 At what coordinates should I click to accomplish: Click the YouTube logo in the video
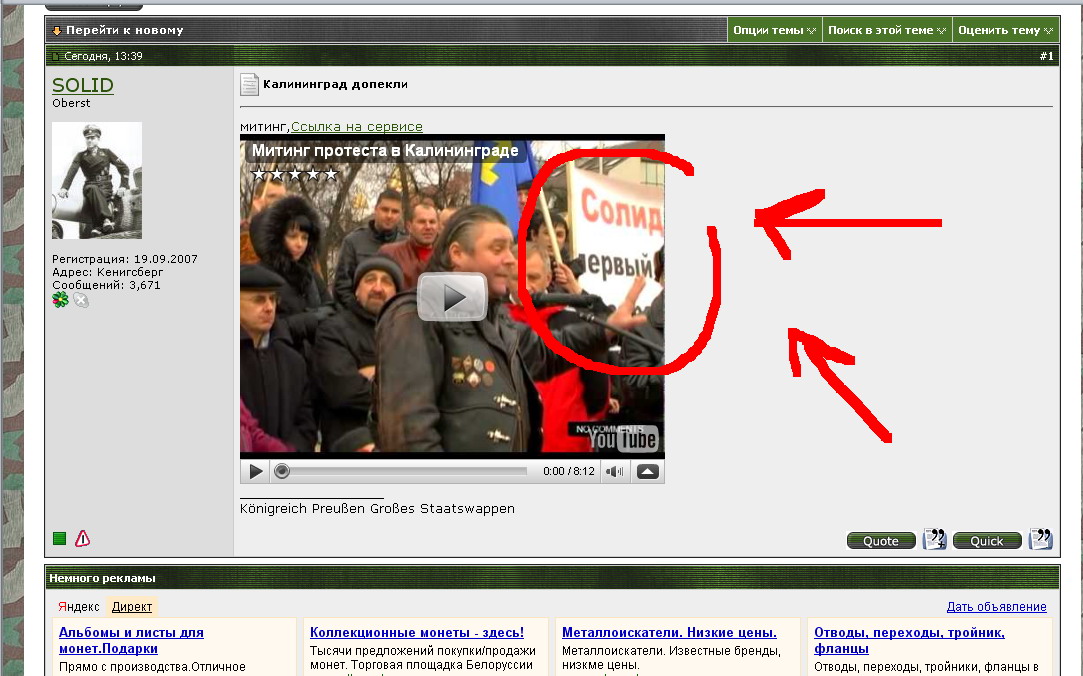pos(623,440)
